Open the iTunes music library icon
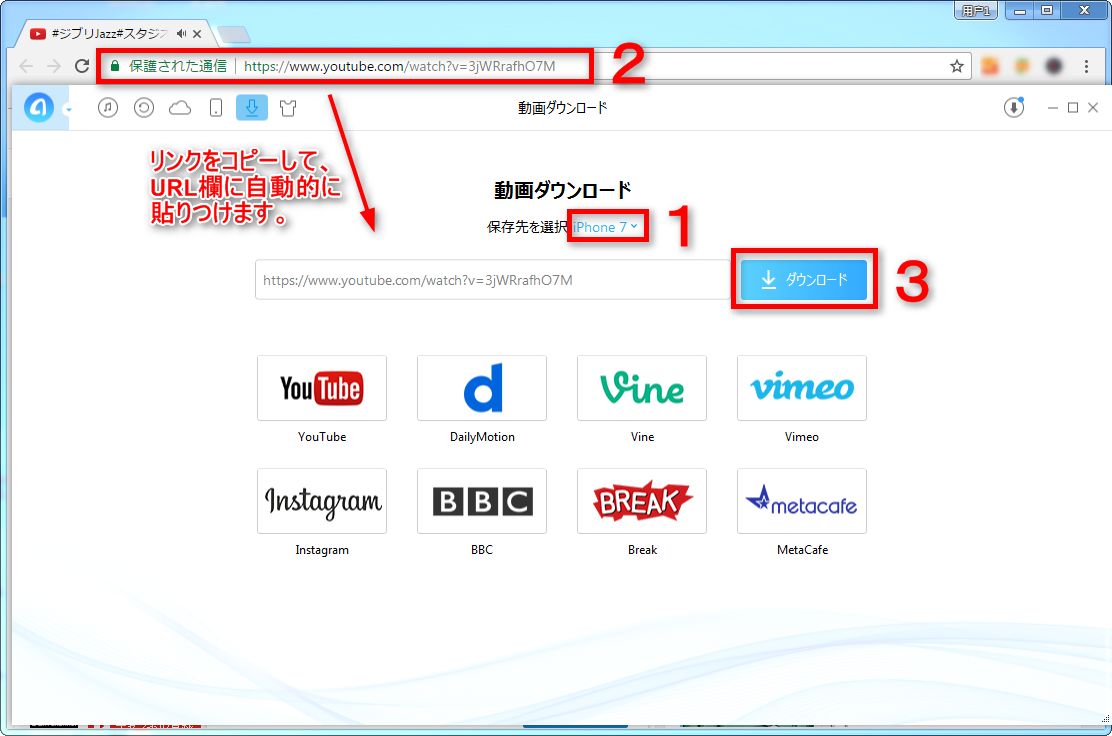This screenshot has width=1112, height=736. (x=108, y=108)
